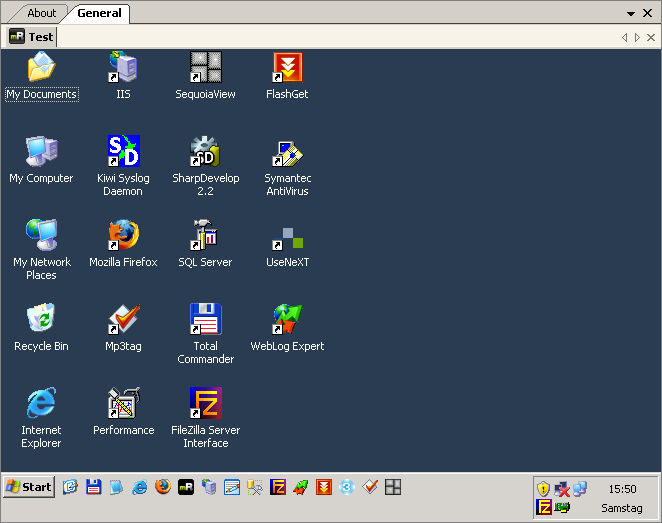The image size is (662, 523).
Task: Click the SharpDevelop 2.2 desktop icon
Action: (205, 166)
